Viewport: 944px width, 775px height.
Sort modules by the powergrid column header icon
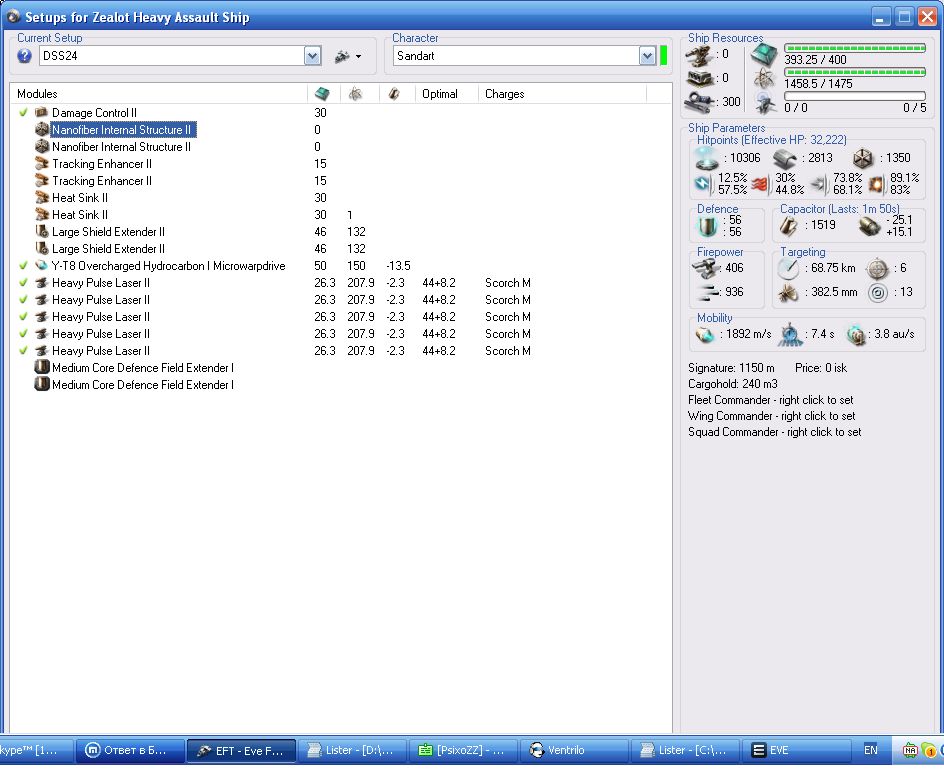356,93
